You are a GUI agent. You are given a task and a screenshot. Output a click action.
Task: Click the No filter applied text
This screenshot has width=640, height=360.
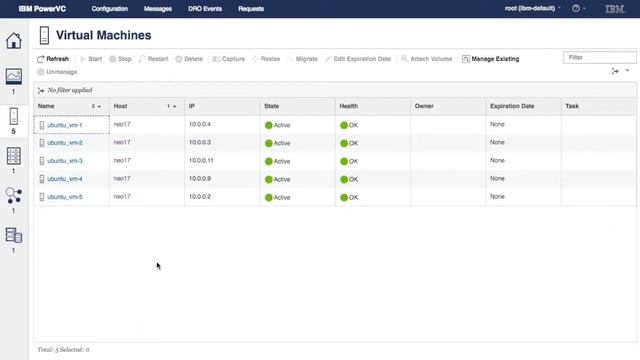70,90
